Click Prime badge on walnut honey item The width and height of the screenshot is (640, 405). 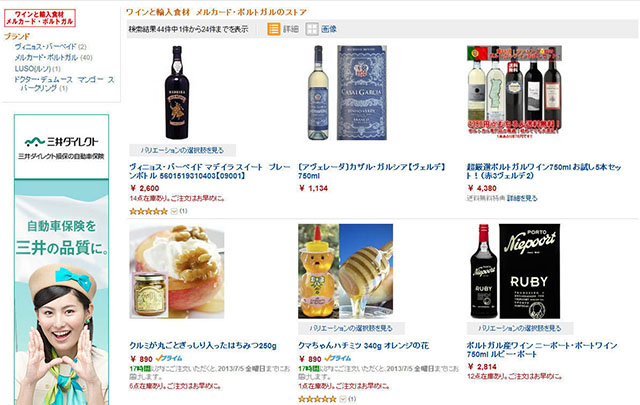[x=169, y=358]
